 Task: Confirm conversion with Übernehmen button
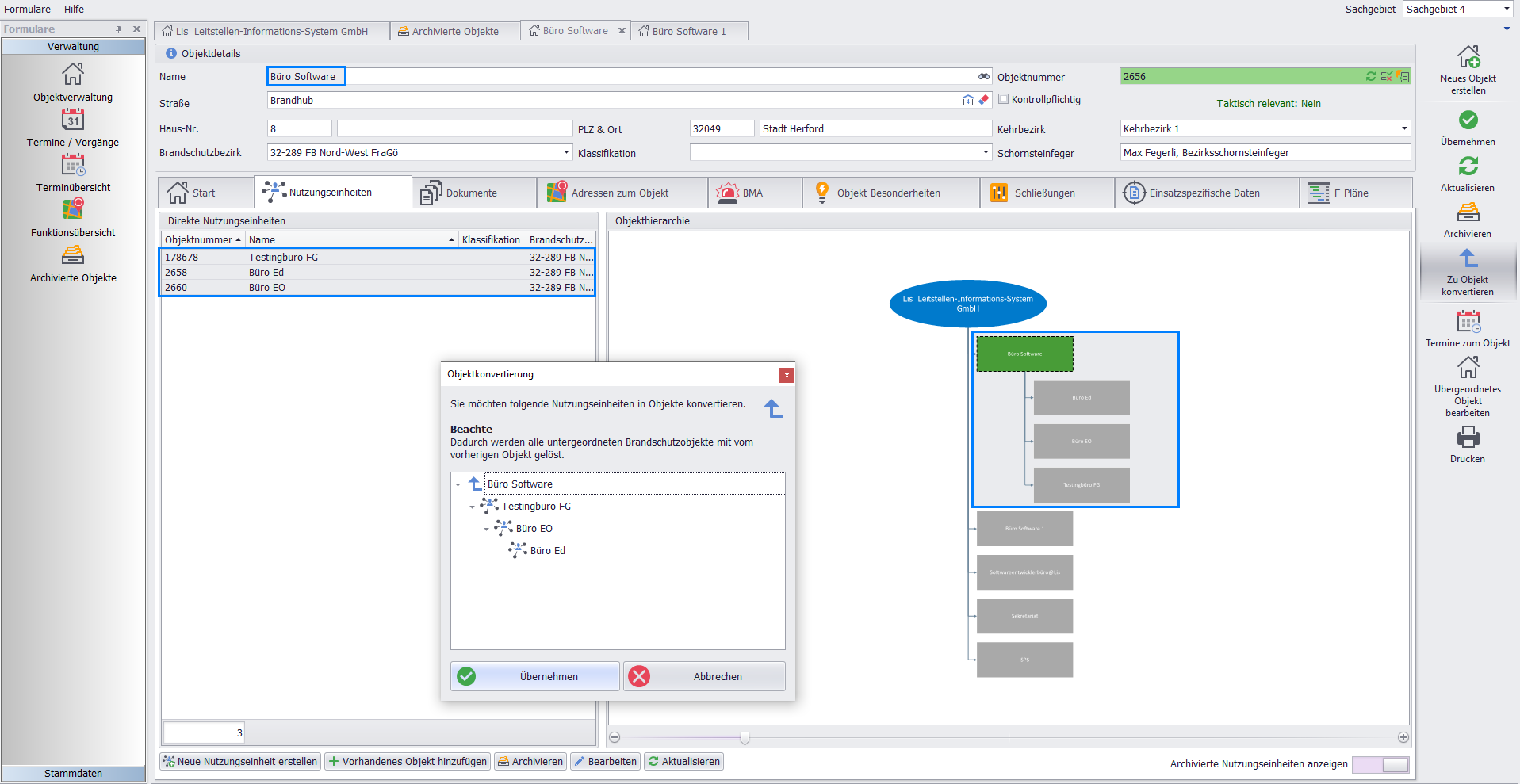535,676
